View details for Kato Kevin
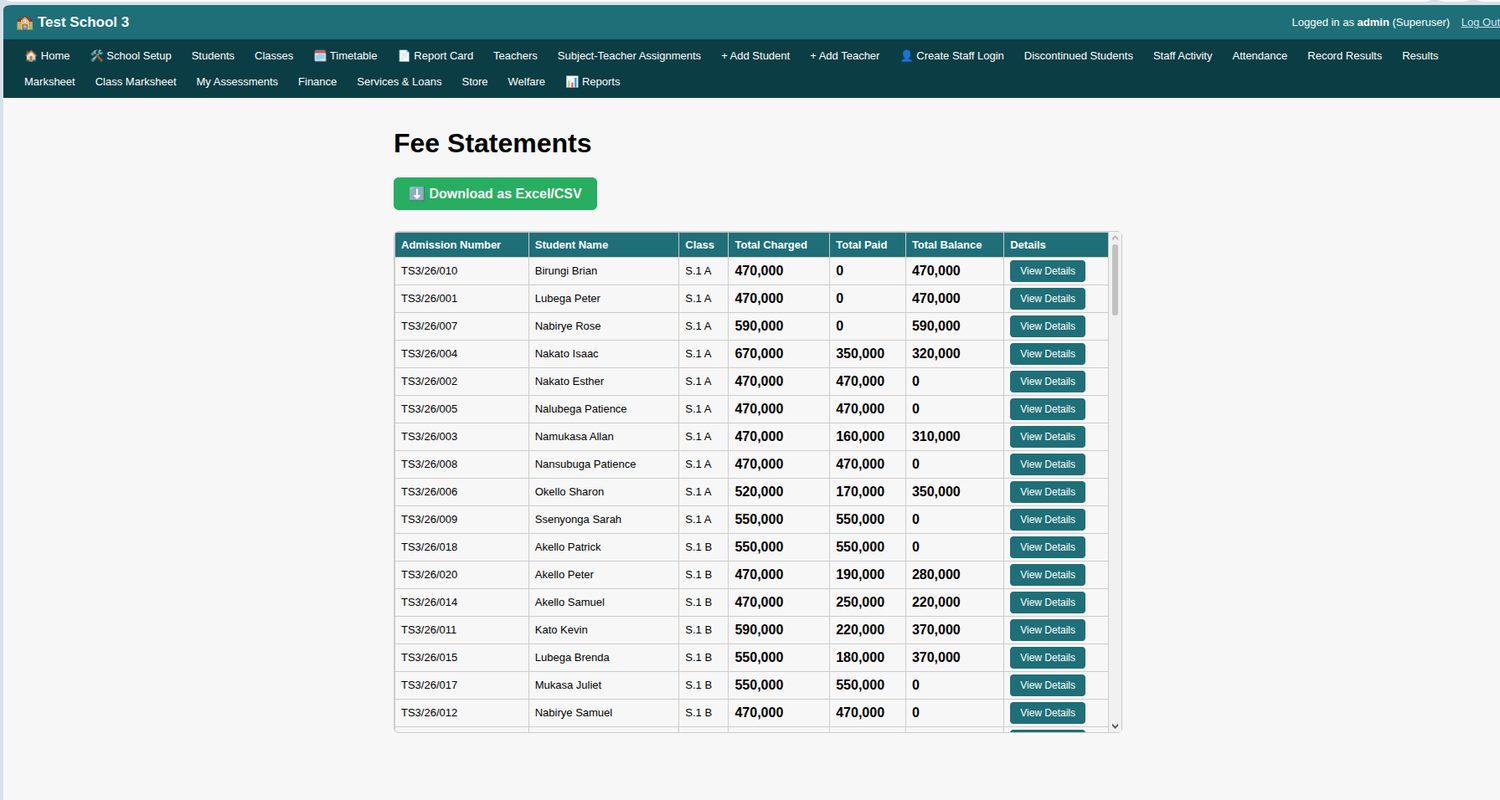 click(x=1047, y=630)
